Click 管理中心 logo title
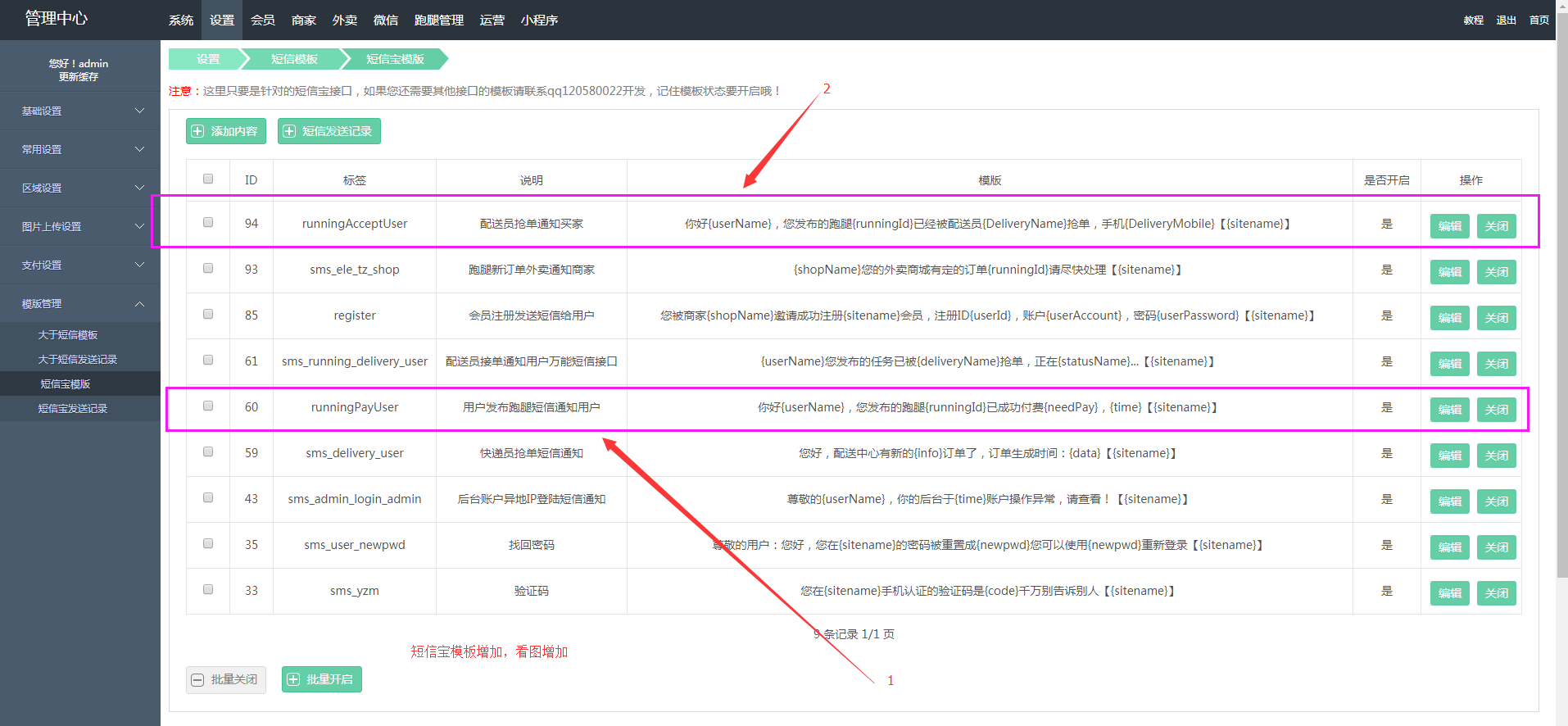The width and height of the screenshot is (1568, 726). [x=56, y=18]
